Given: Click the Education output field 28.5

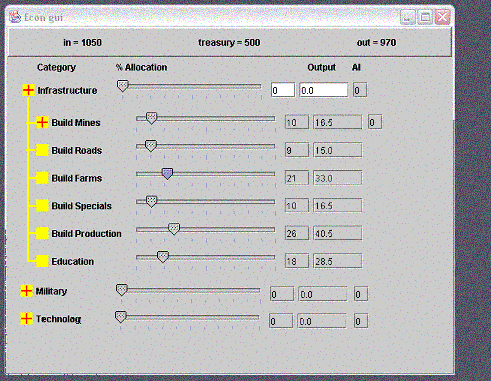Looking at the screenshot, I should pos(337,261).
